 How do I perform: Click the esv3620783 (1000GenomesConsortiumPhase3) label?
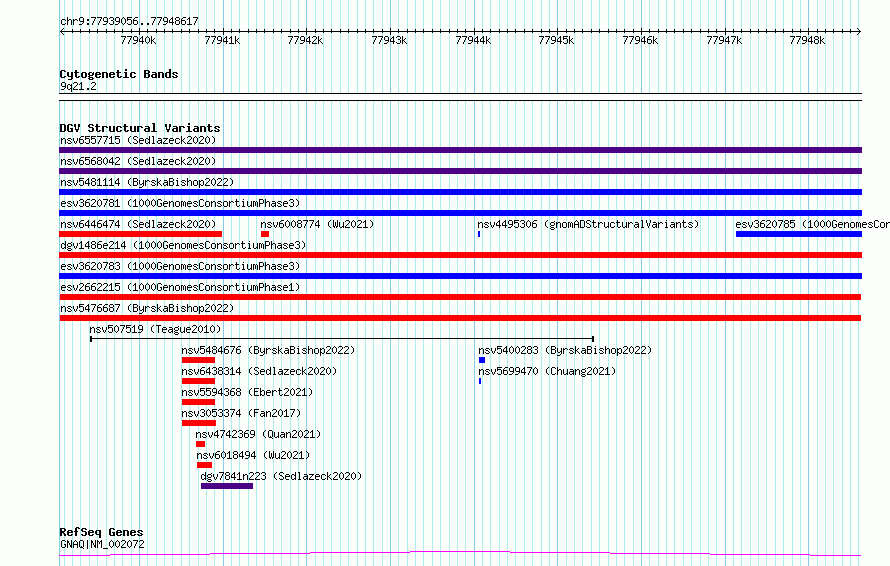[180, 266]
